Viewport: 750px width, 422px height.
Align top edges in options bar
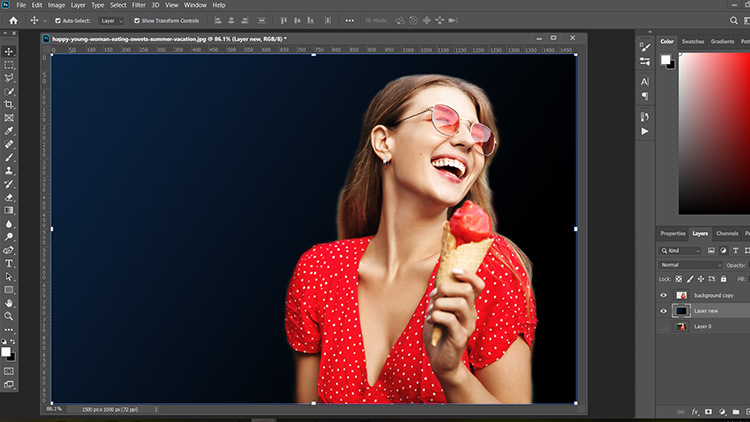[284, 21]
